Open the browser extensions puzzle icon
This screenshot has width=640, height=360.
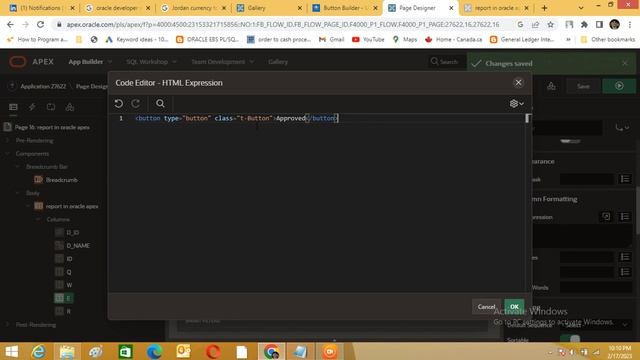coord(584,24)
